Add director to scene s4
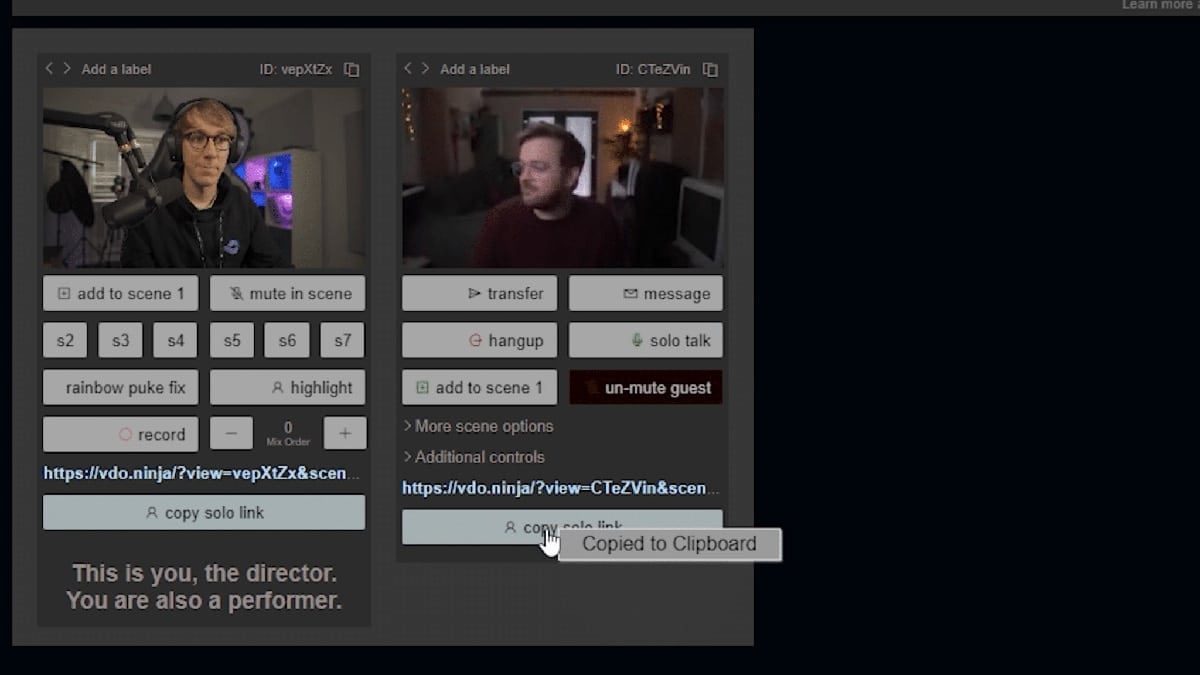 coord(176,340)
